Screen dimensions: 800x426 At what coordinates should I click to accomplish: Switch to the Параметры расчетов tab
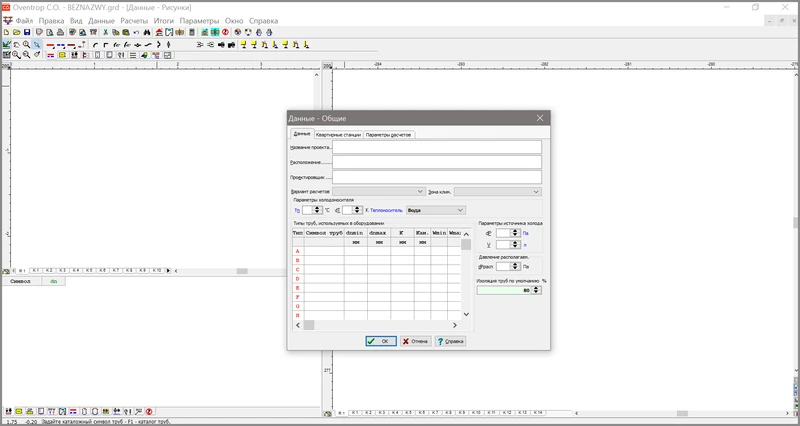pos(388,134)
